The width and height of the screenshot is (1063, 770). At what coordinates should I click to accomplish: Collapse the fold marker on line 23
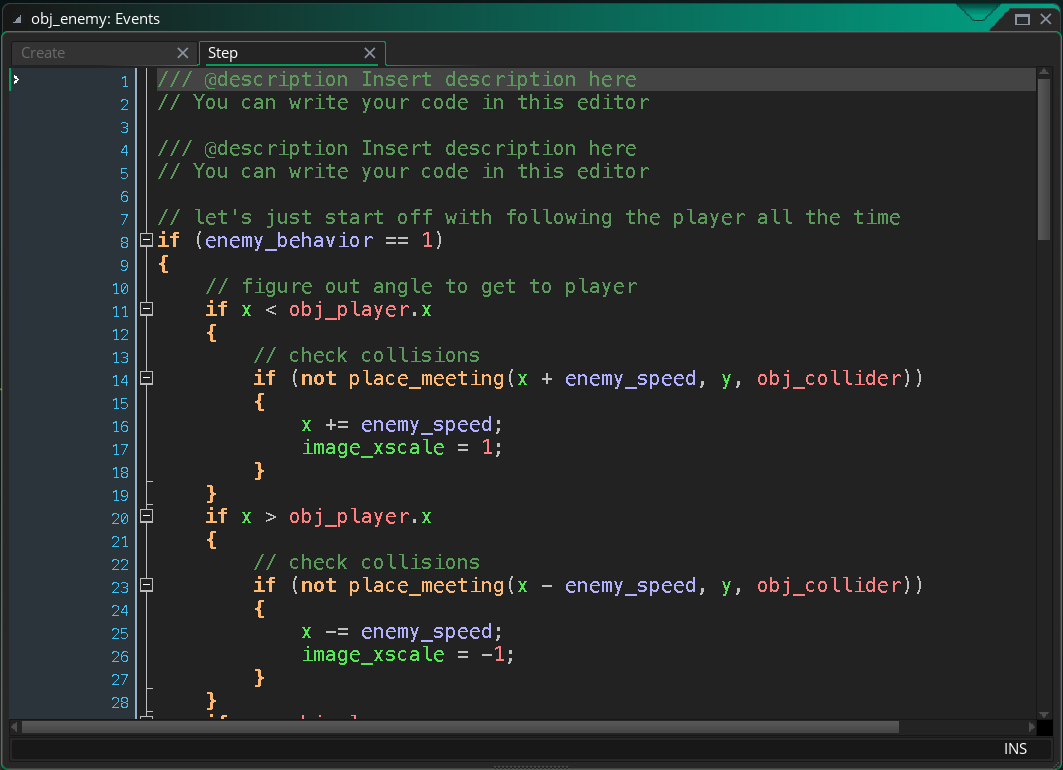146,585
